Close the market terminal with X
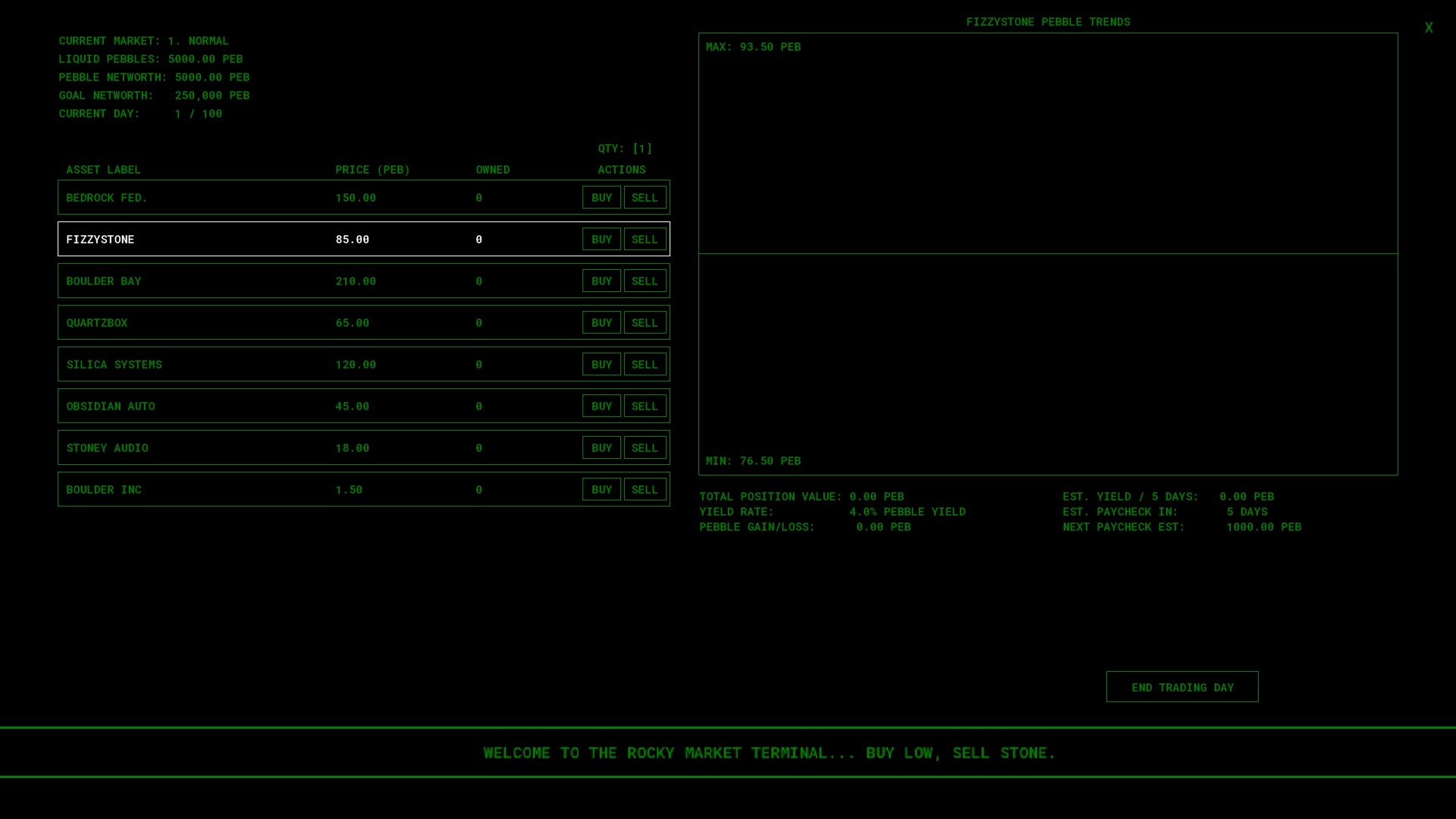 point(1429,28)
